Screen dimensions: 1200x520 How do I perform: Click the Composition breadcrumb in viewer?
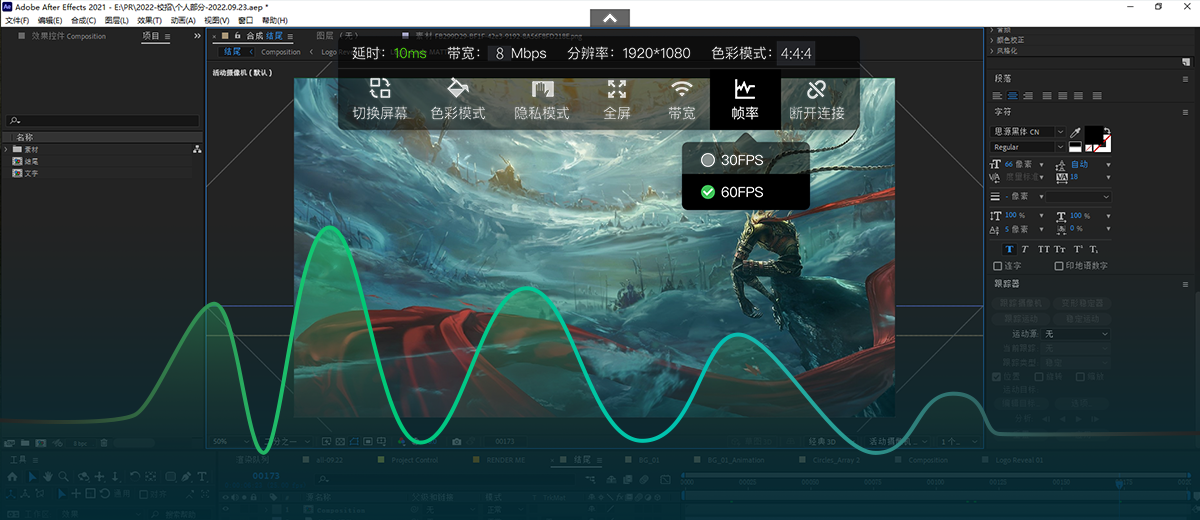coord(281,52)
